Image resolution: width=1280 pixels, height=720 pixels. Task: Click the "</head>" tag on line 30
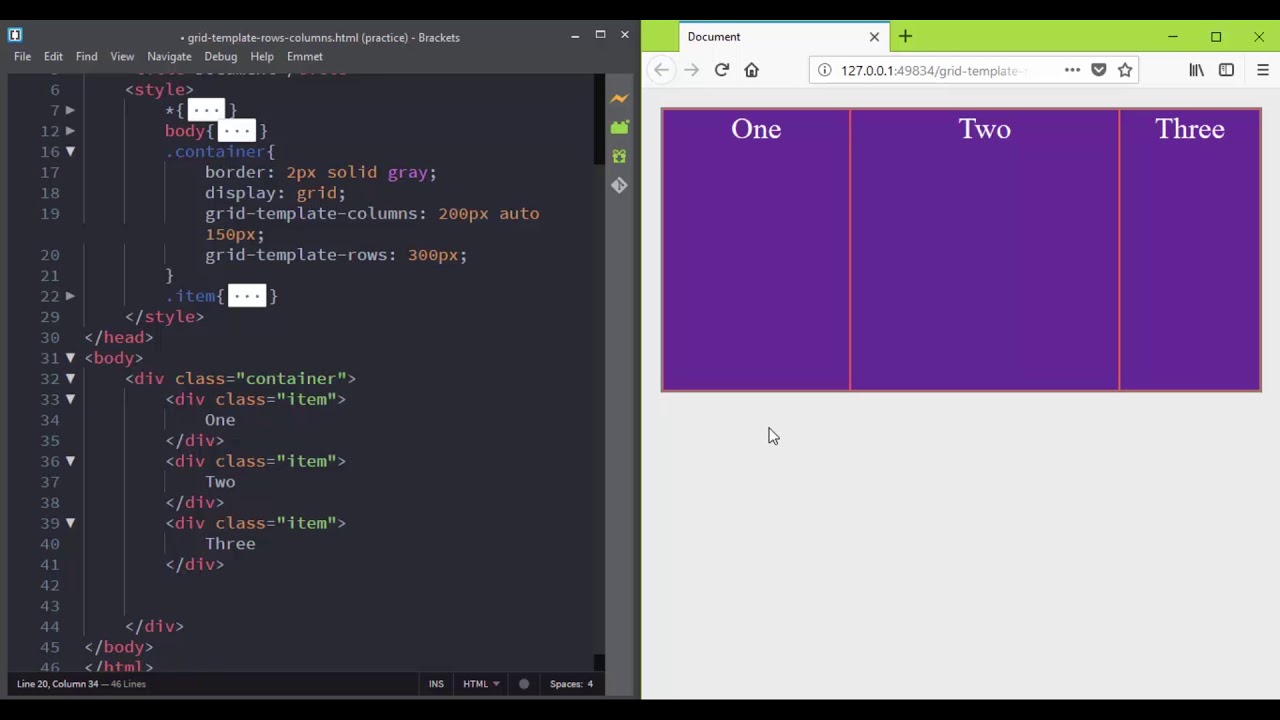119,337
